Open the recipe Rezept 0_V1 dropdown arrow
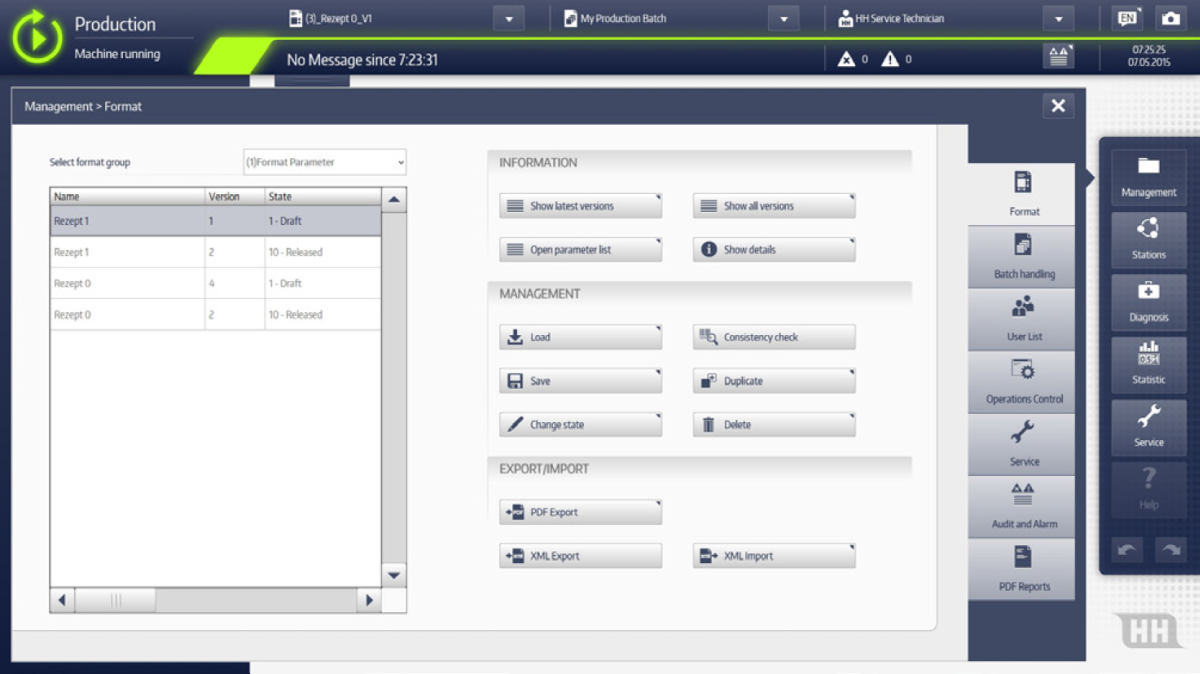This screenshot has height=674, width=1200. (509, 19)
